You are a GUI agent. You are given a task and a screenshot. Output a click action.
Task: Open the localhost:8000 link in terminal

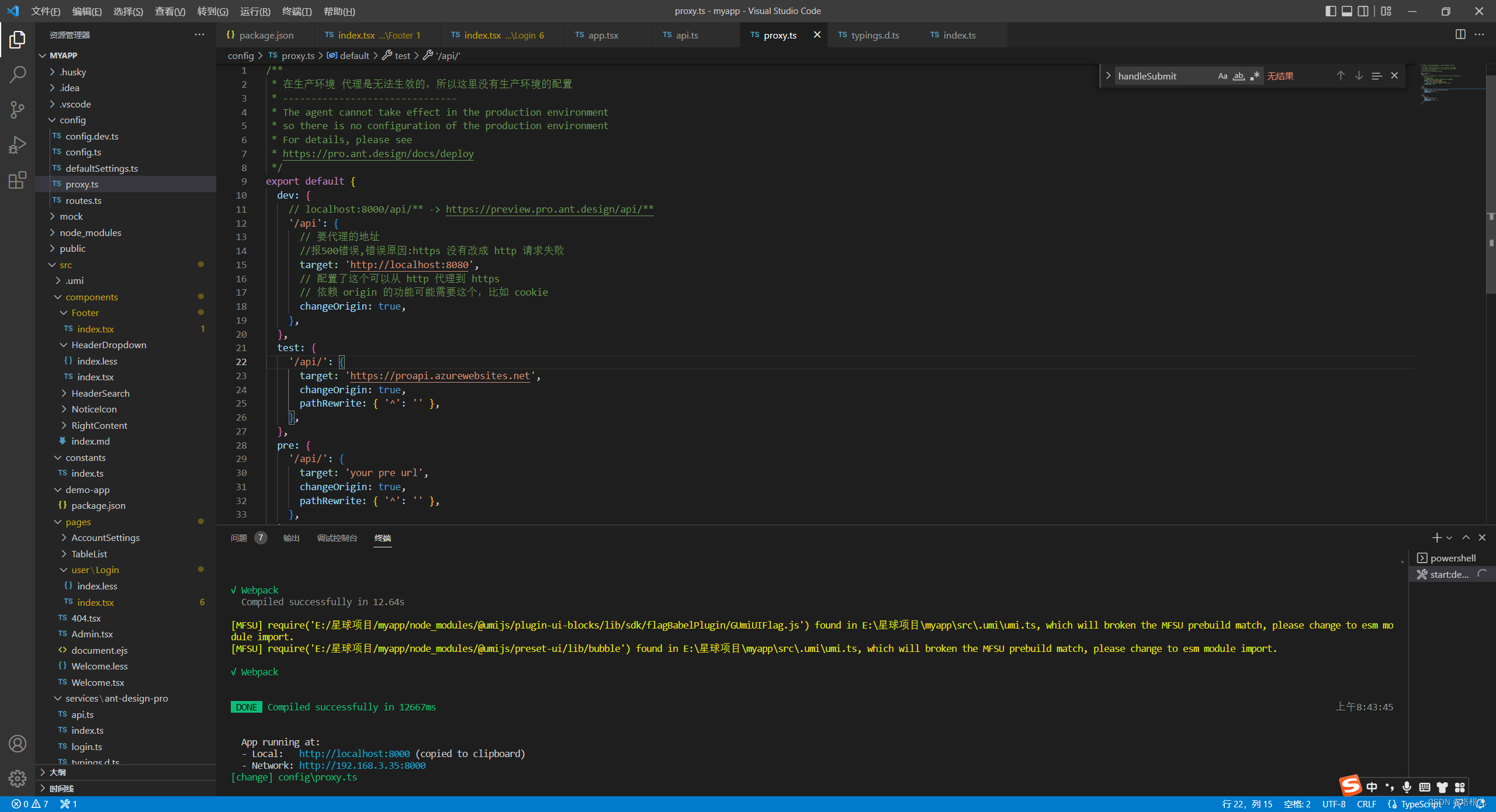tap(354, 754)
